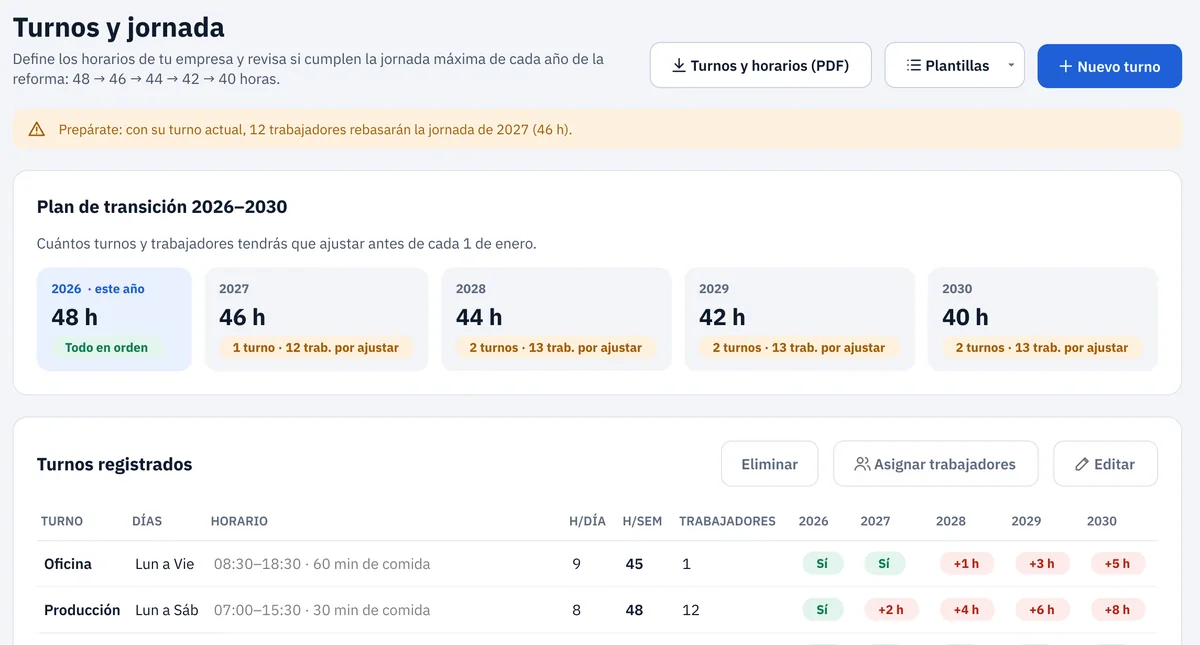Viewport: 1200px width, 645px height.
Task: Click the 2029 column header in the table
Action: [1026, 521]
